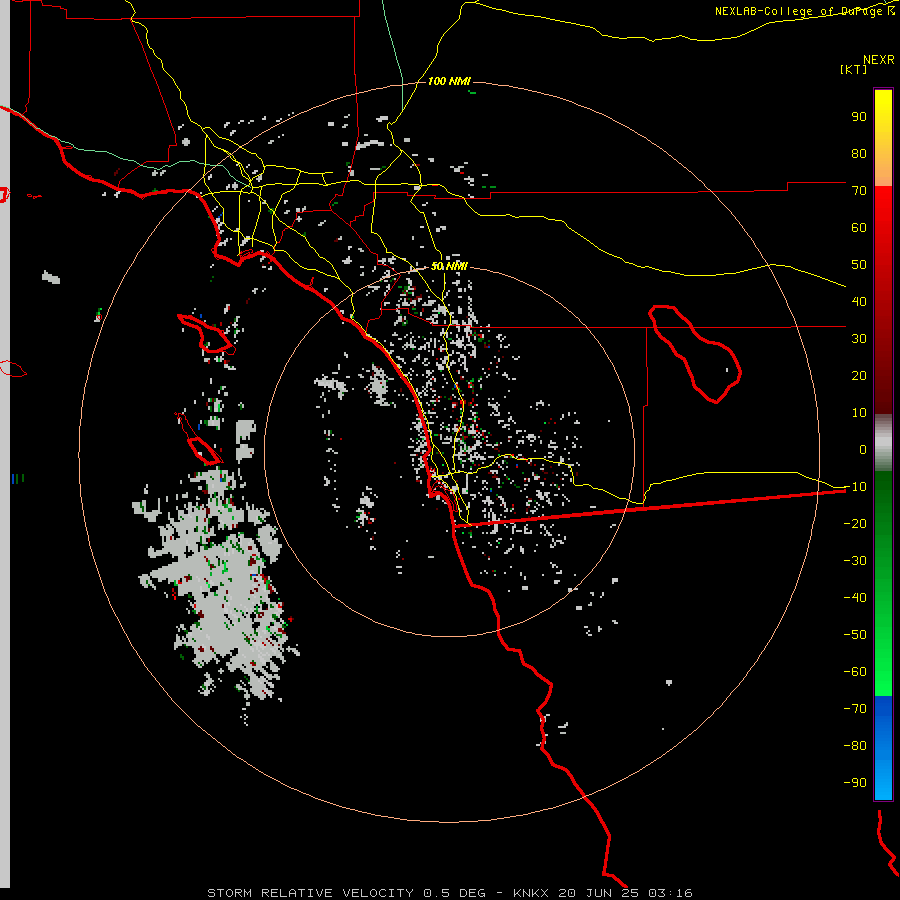Click the 40 value on velocity scale
The width and height of the screenshot is (900, 900).
click(x=859, y=302)
